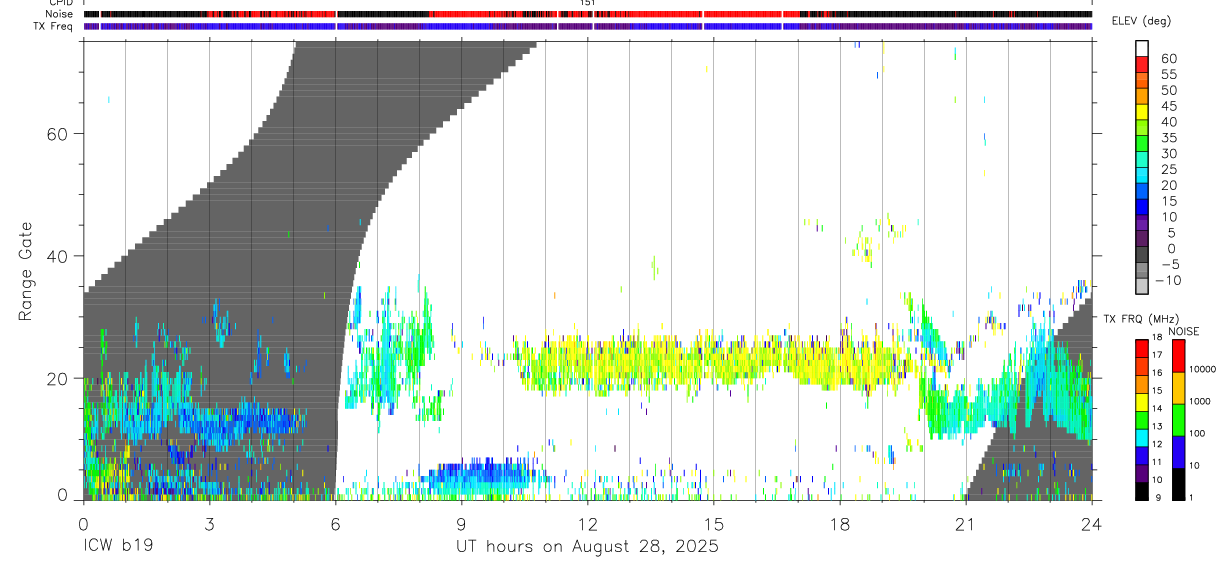Viewport: 1228px width, 567px height.
Task: Click the '151' CPID value at top
Action: pos(588,3)
